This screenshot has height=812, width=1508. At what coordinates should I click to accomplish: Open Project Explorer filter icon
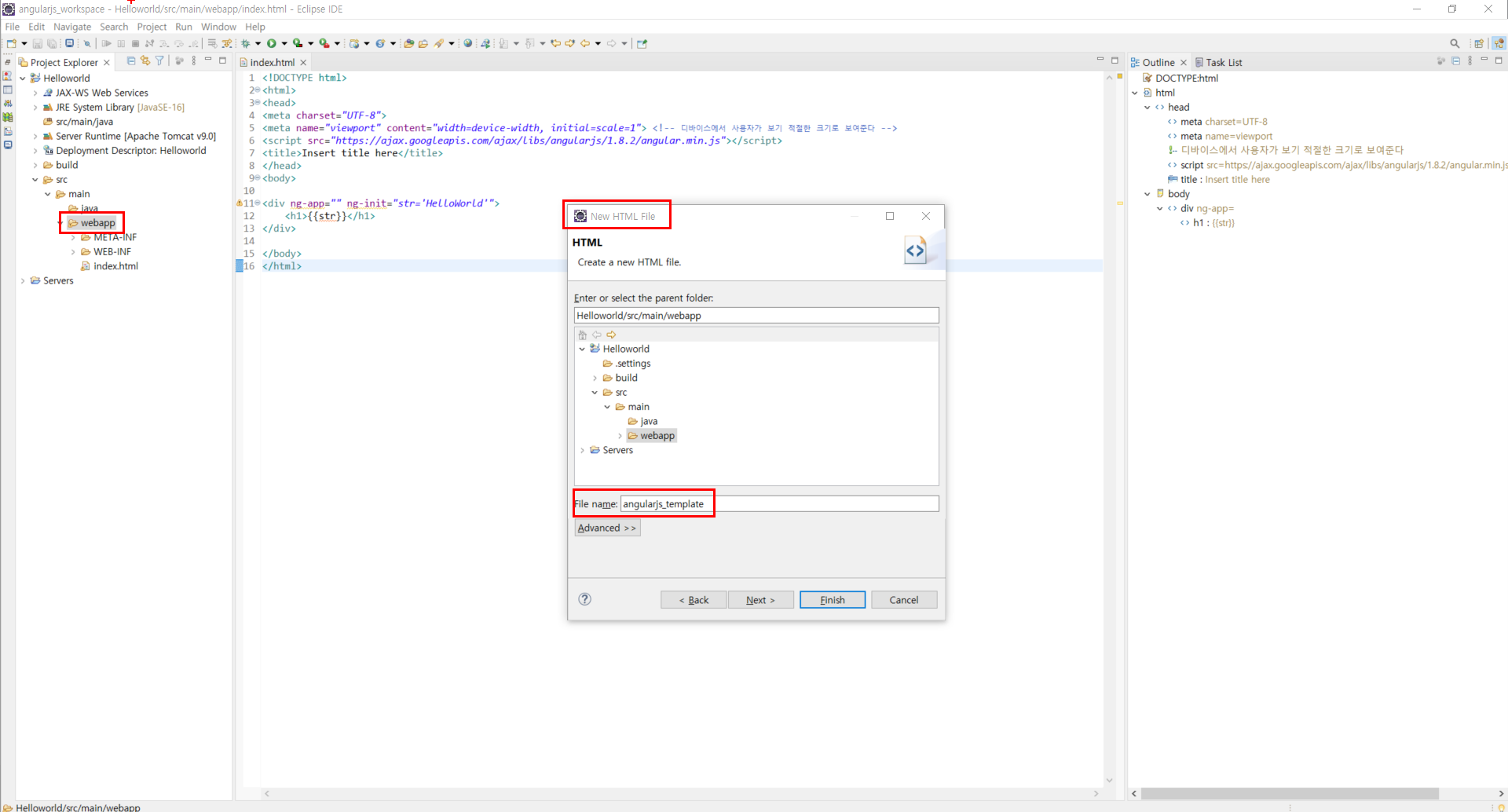[x=159, y=60]
